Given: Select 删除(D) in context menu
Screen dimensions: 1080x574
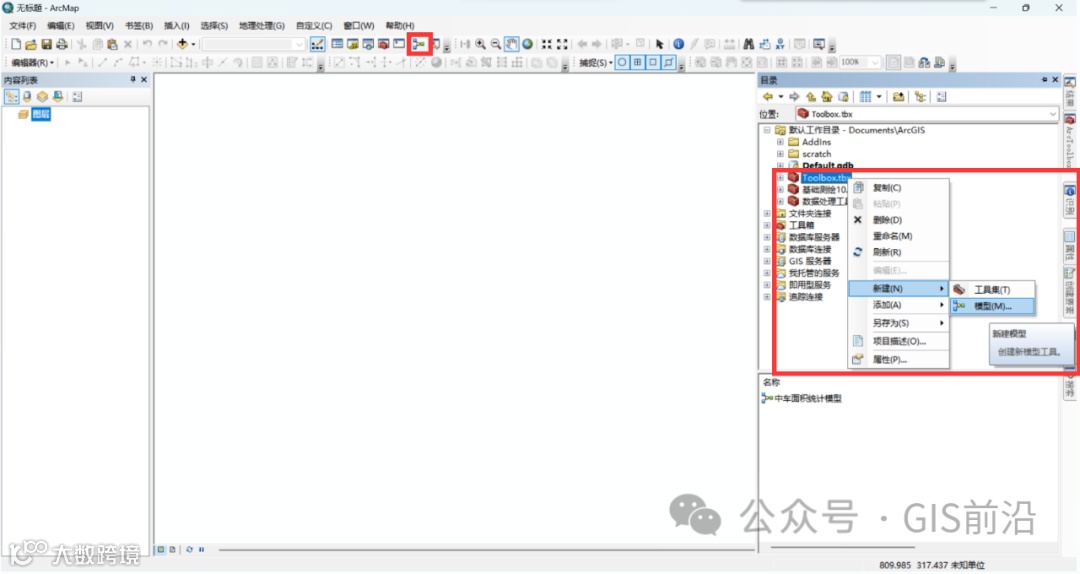Looking at the screenshot, I should pyautogui.click(x=887, y=220).
